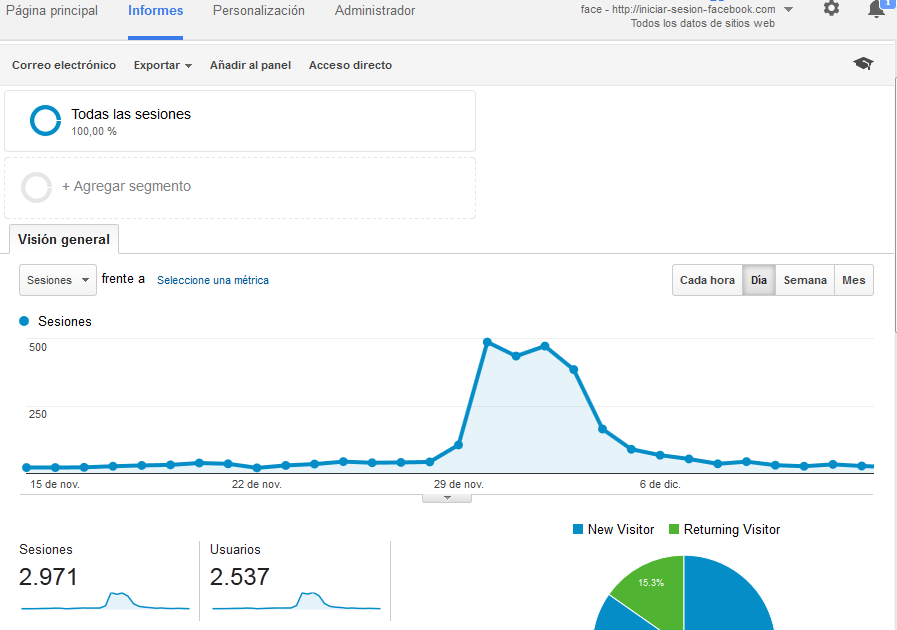Select the Informes tab
Viewport: 897px width, 630px height.
coord(156,11)
